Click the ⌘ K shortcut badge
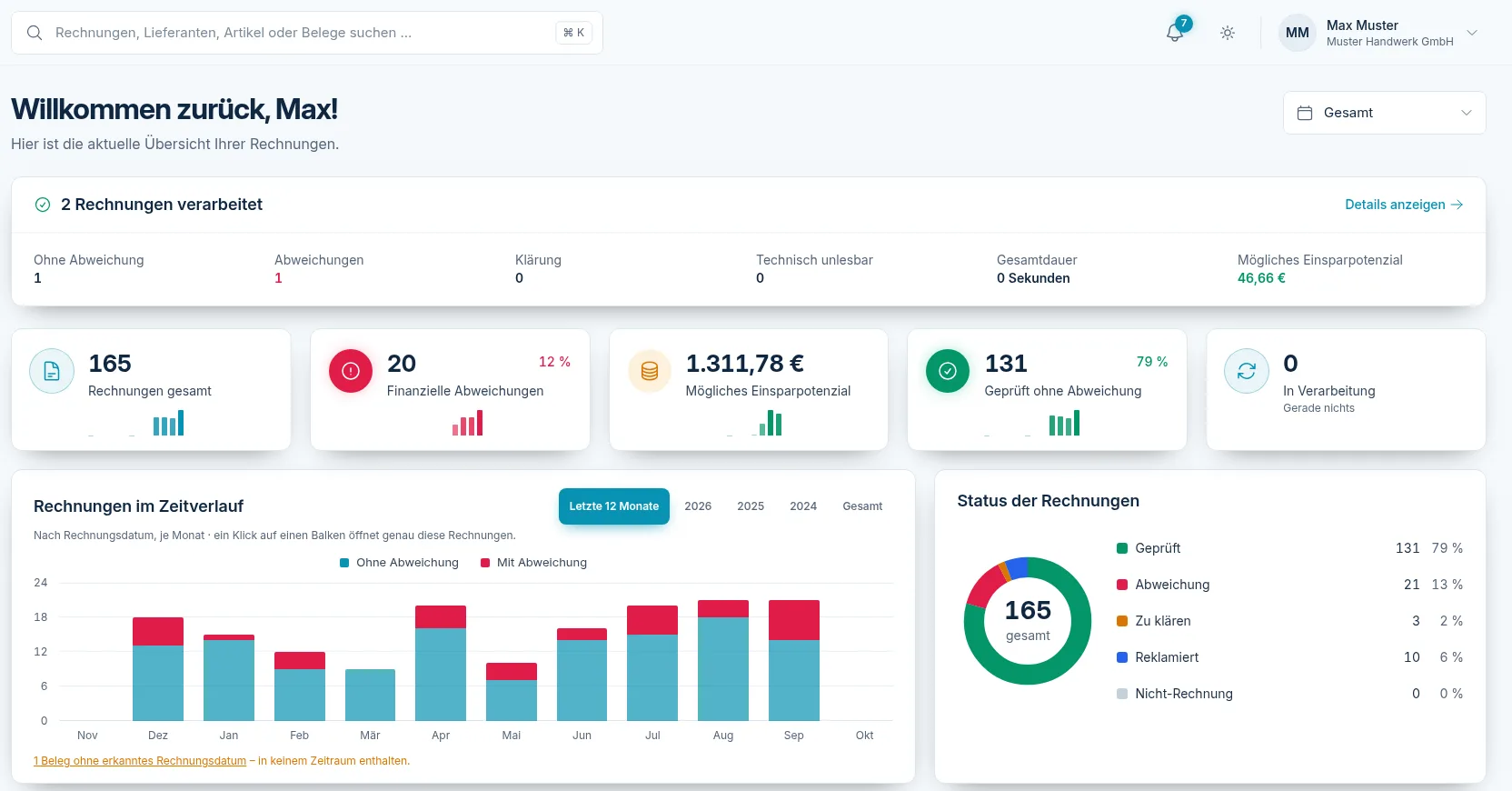The height and width of the screenshot is (791, 1512). (x=574, y=33)
